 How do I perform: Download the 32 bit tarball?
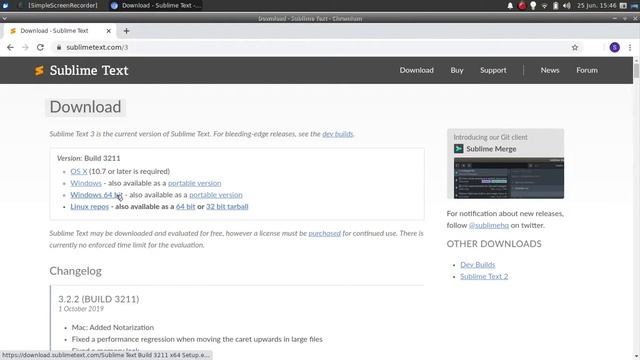tap(227, 207)
